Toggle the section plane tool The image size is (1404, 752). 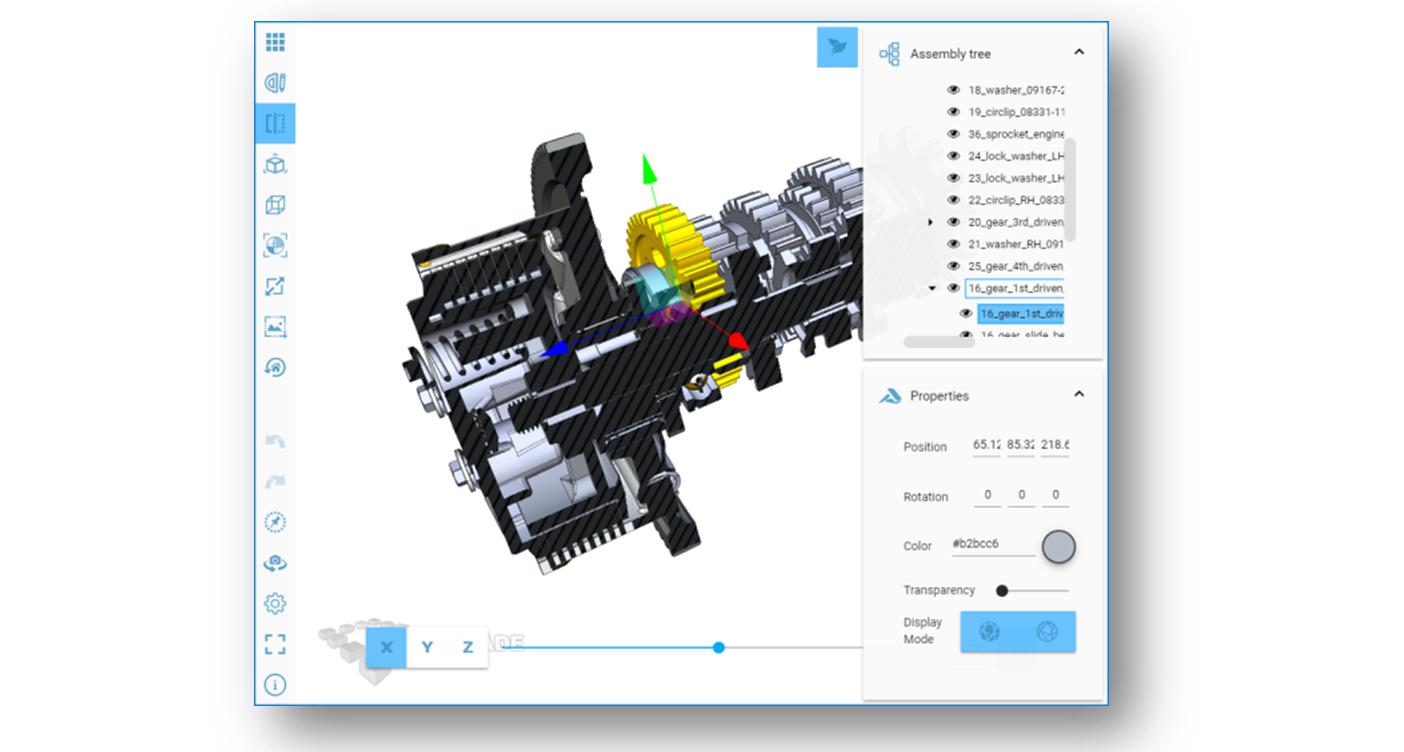275,124
